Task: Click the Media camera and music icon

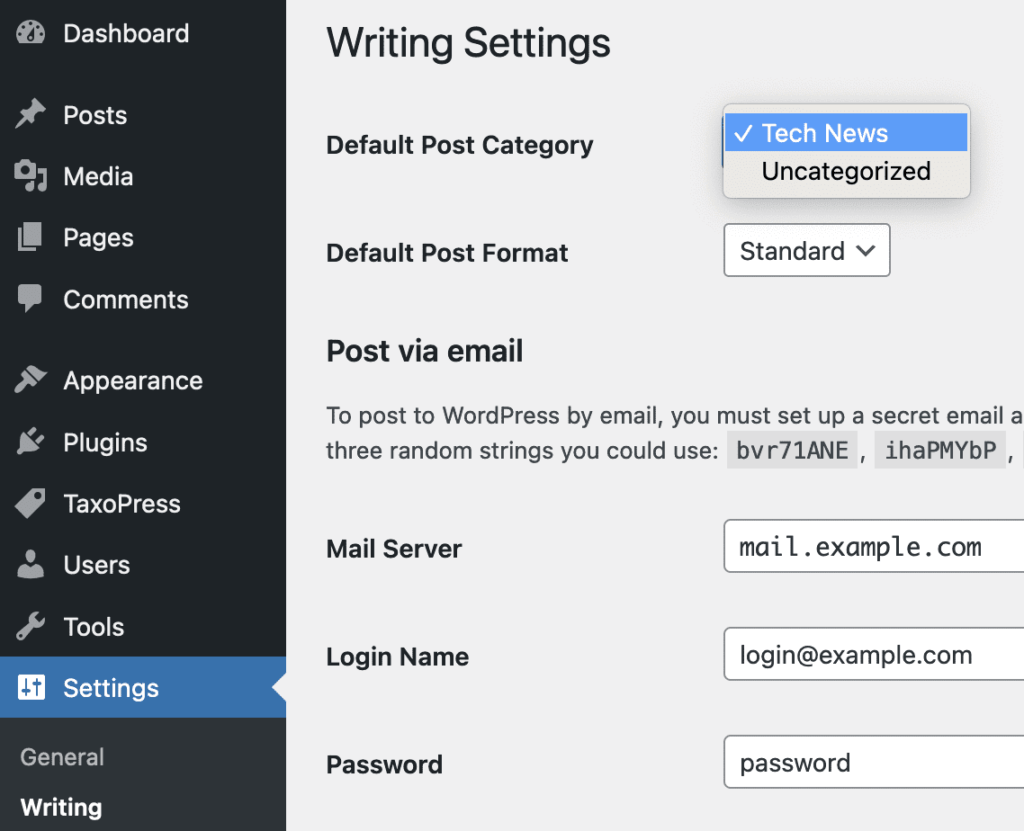Action: click(x=31, y=176)
